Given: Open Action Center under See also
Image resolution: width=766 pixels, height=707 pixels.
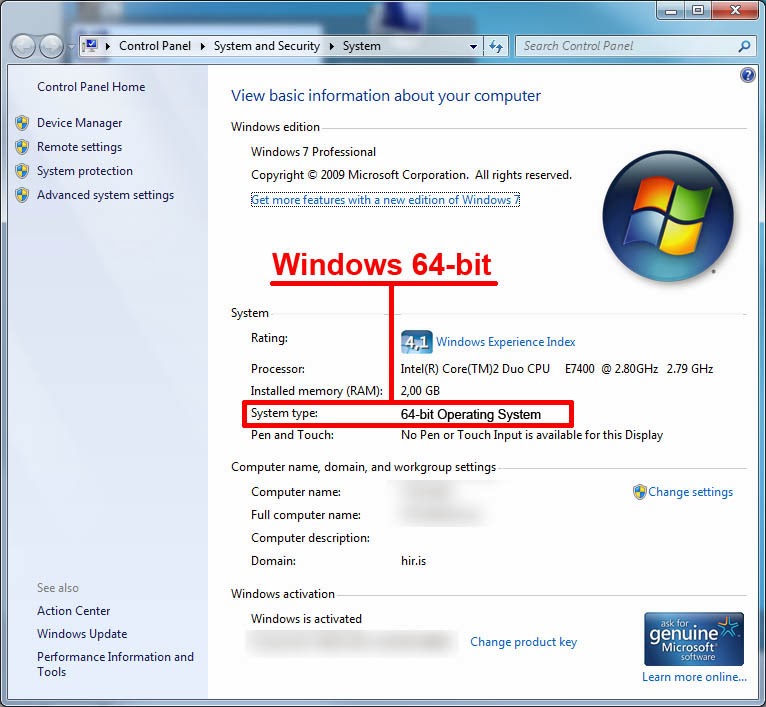Looking at the screenshot, I should pos(74,611).
